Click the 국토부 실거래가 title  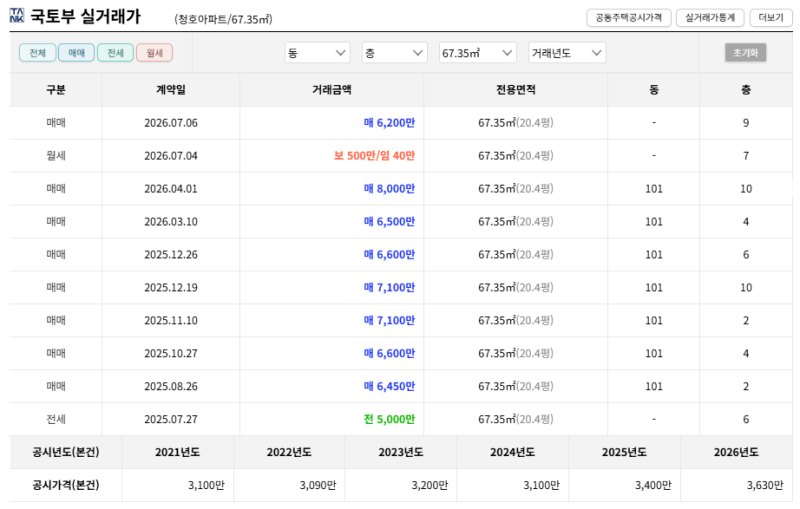pyautogui.click(x=85, y=16)
